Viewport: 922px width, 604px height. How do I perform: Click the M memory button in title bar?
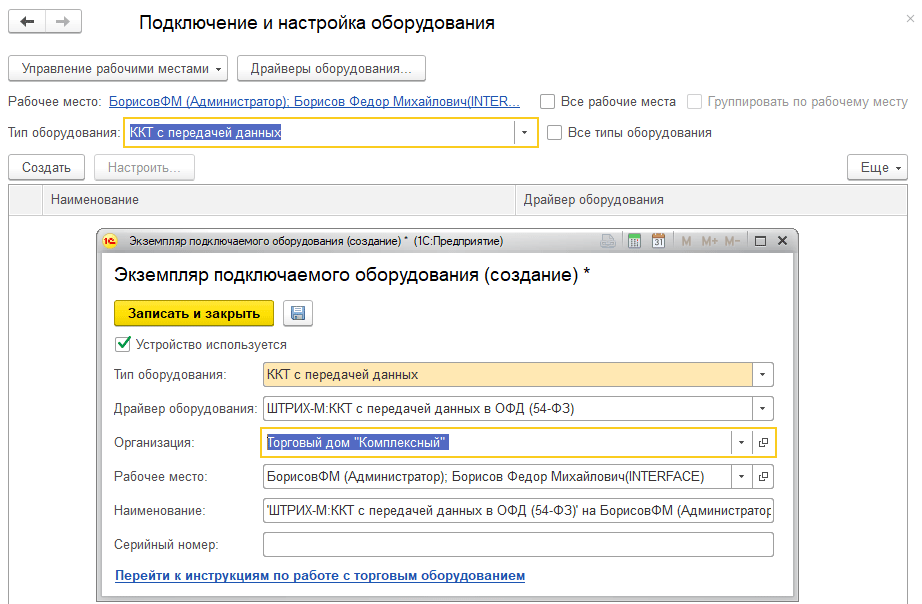point(686,241)
